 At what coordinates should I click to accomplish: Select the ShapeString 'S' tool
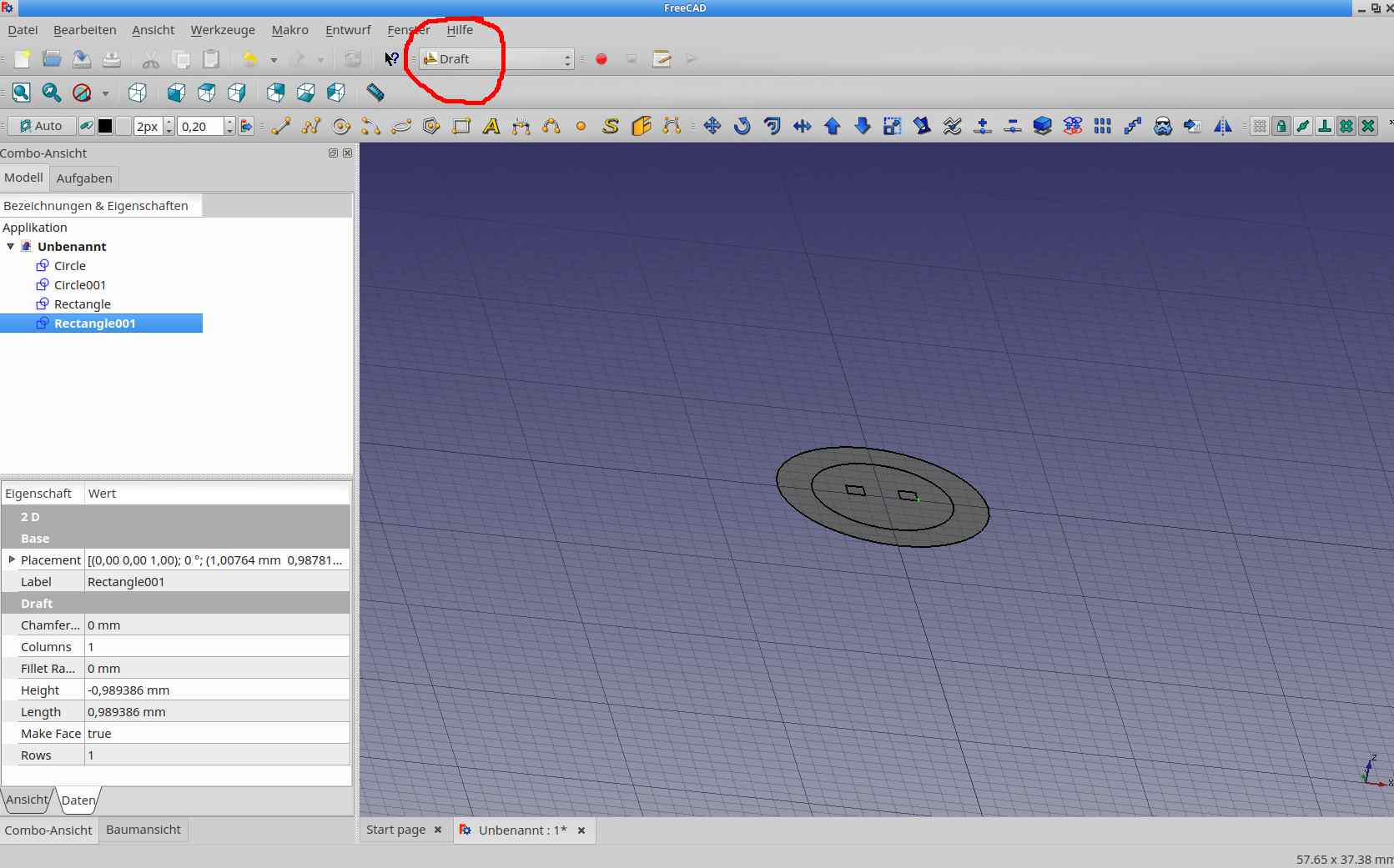(x=611, y=126)
